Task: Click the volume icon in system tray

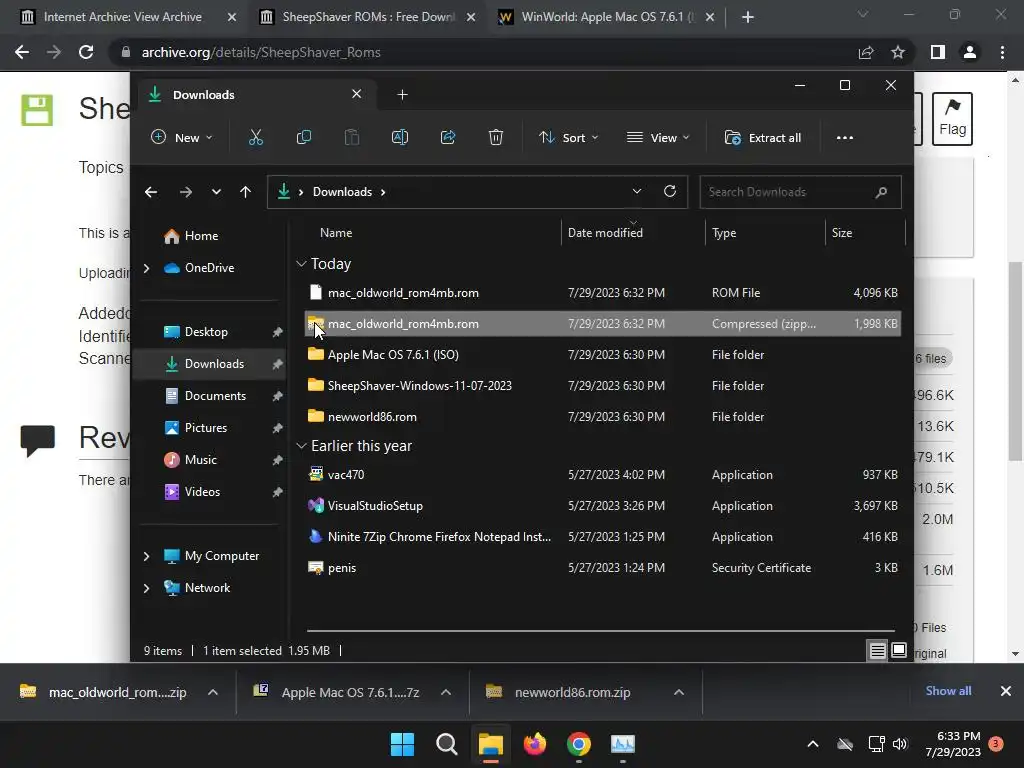Action: pyautogui.click(x=900, y=744)
